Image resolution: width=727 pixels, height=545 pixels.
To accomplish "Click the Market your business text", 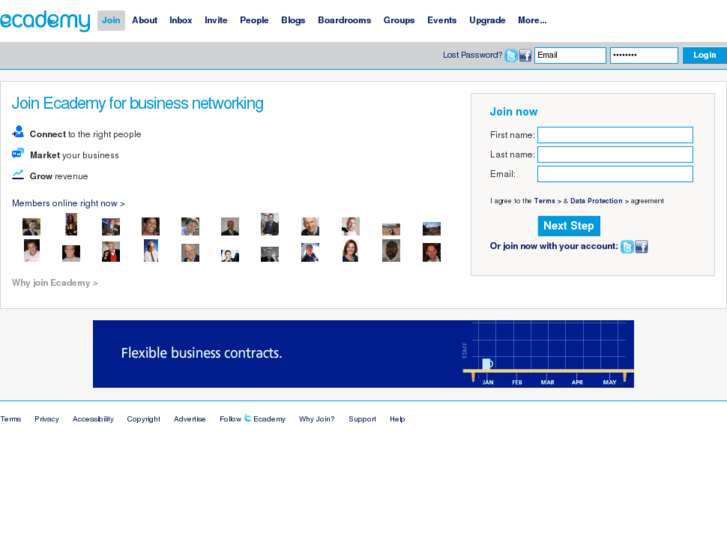I will pyautogui.click(x=74, y=155).
